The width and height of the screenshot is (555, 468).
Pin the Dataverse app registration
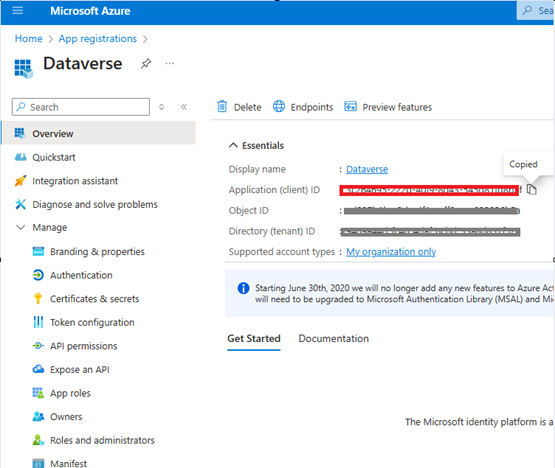tap(146, 64)
